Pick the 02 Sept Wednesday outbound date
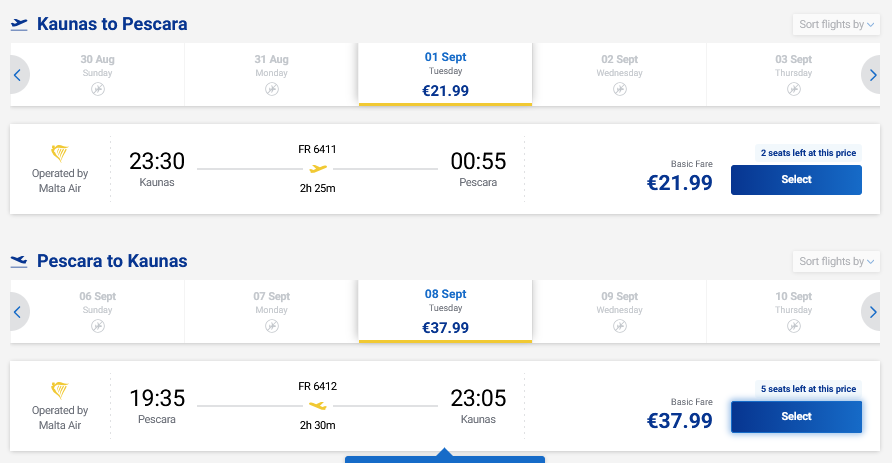Image resolution: width=892 pixels, height=463 pixels. click(x=620, y=75)
